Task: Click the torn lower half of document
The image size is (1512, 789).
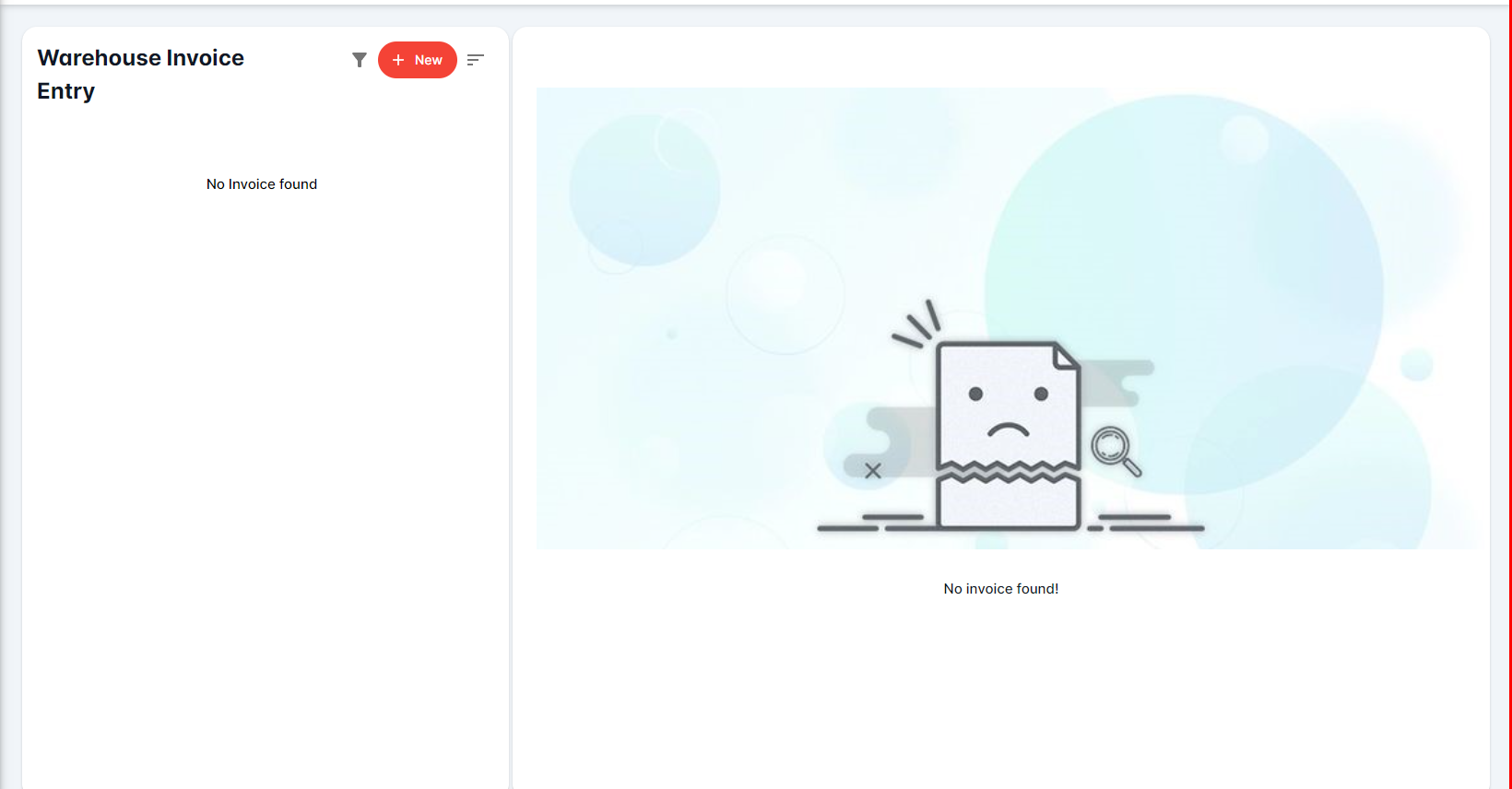Action: 1008,503
